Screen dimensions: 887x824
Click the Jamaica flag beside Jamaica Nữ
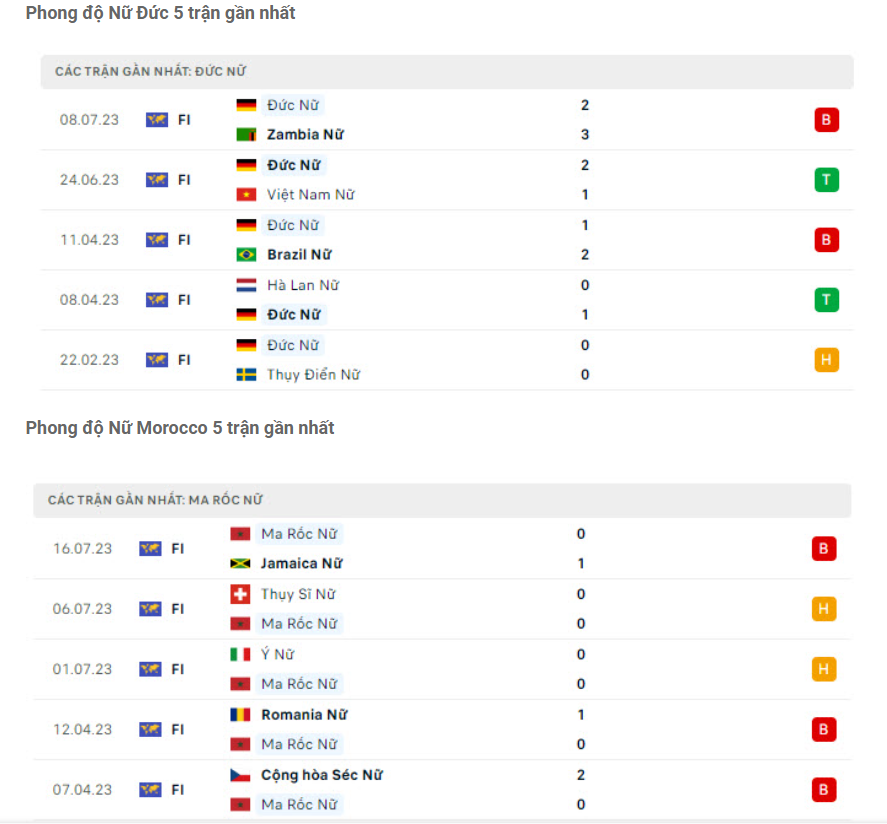[x=243, y=563]
